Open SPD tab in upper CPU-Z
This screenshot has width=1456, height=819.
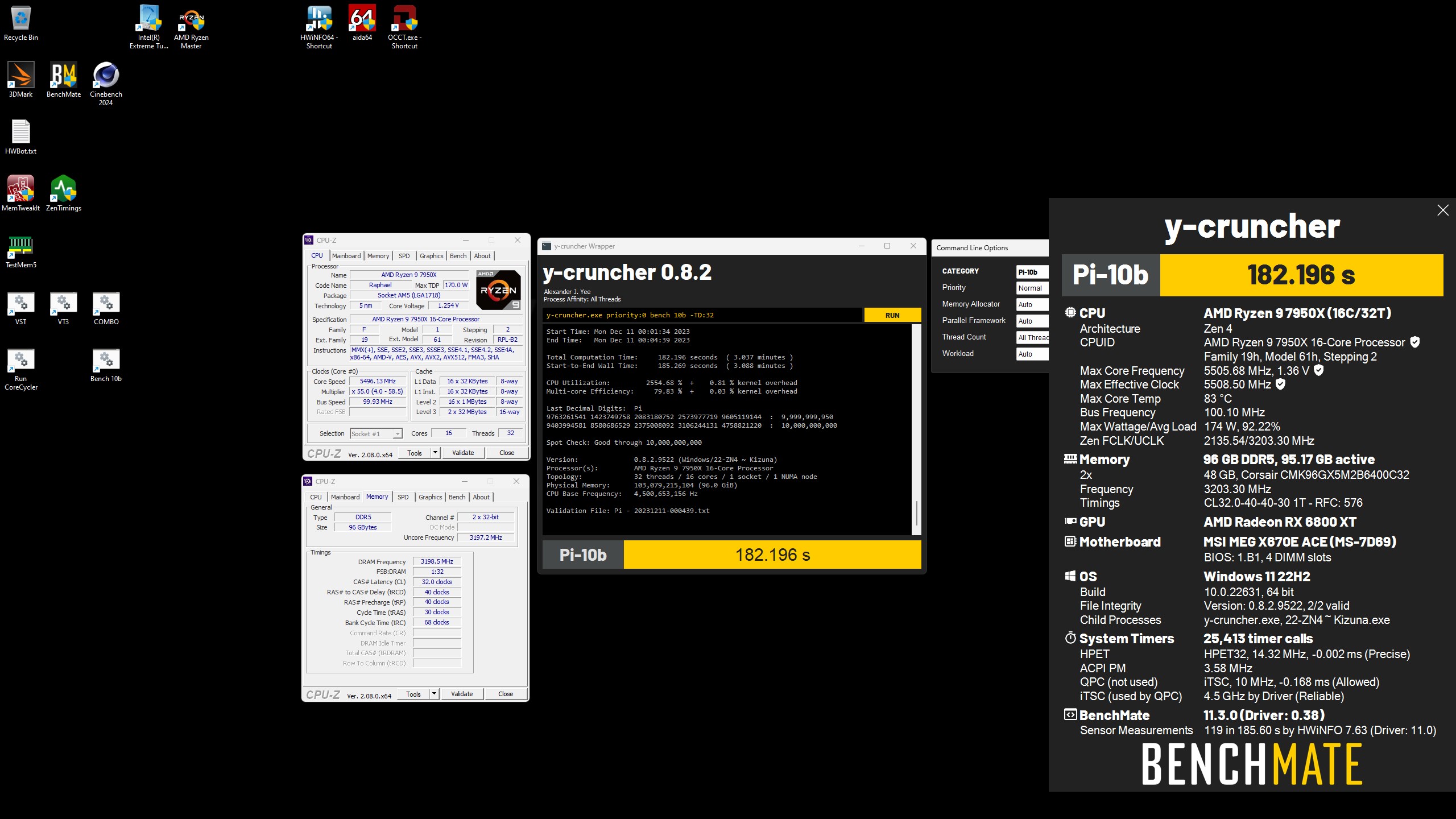coord(404,256)
